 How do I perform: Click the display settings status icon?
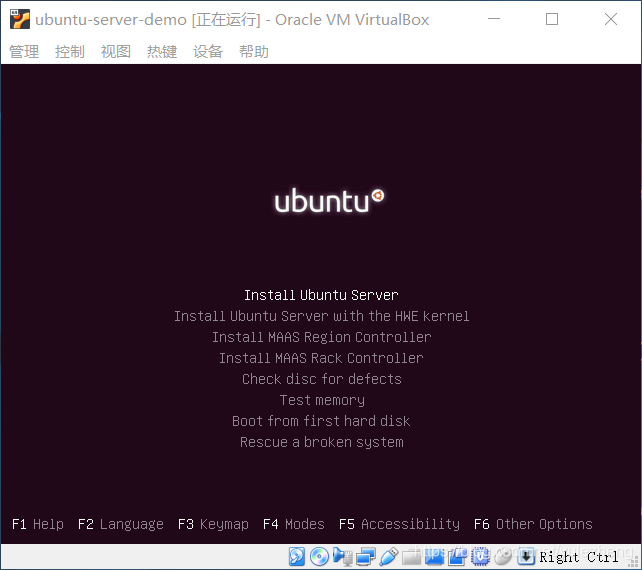434,556
